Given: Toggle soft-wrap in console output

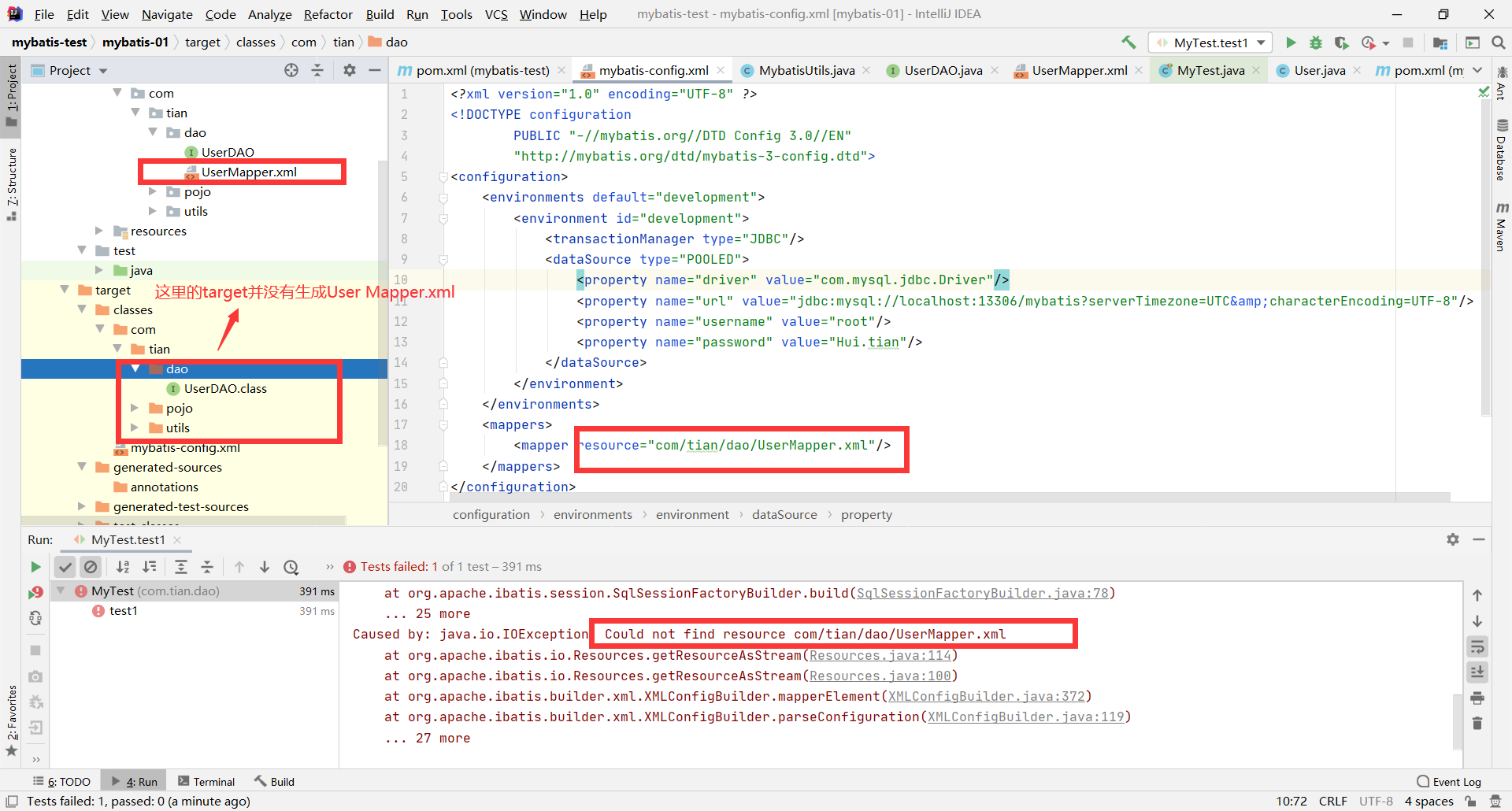Looking at the screenshot, I should tap(1477, 647).
